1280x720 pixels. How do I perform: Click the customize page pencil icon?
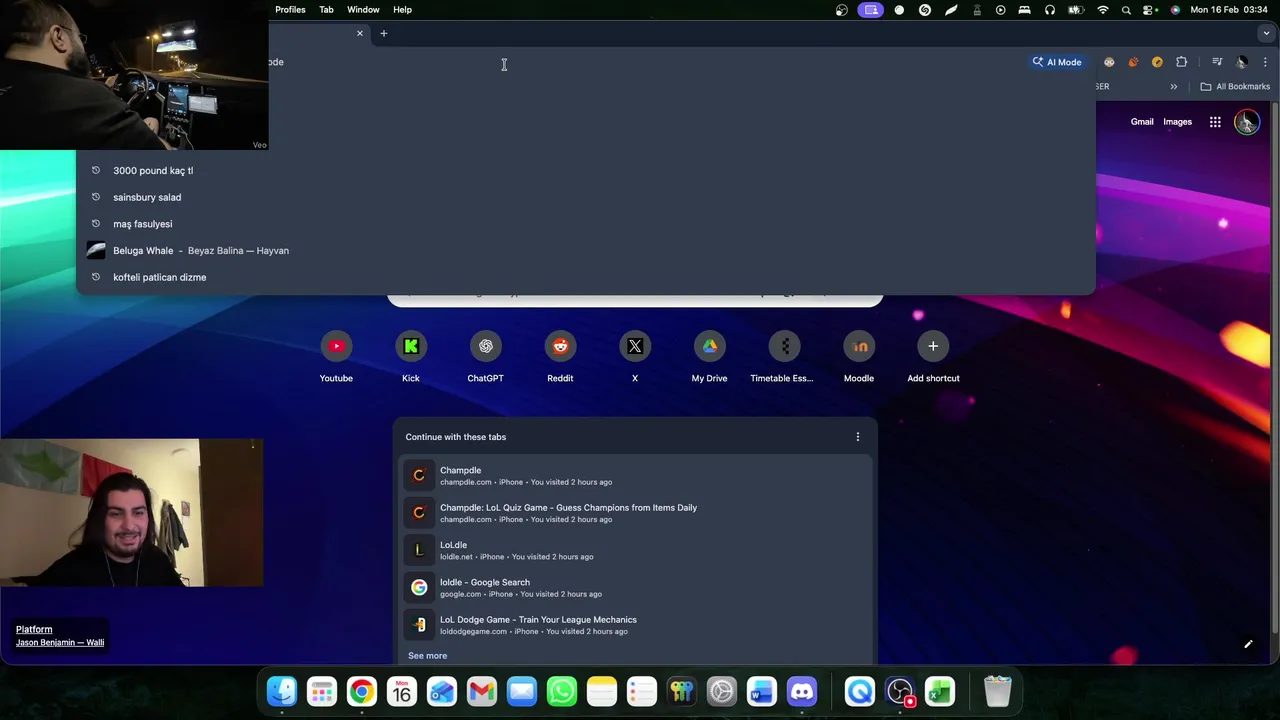1248,644
